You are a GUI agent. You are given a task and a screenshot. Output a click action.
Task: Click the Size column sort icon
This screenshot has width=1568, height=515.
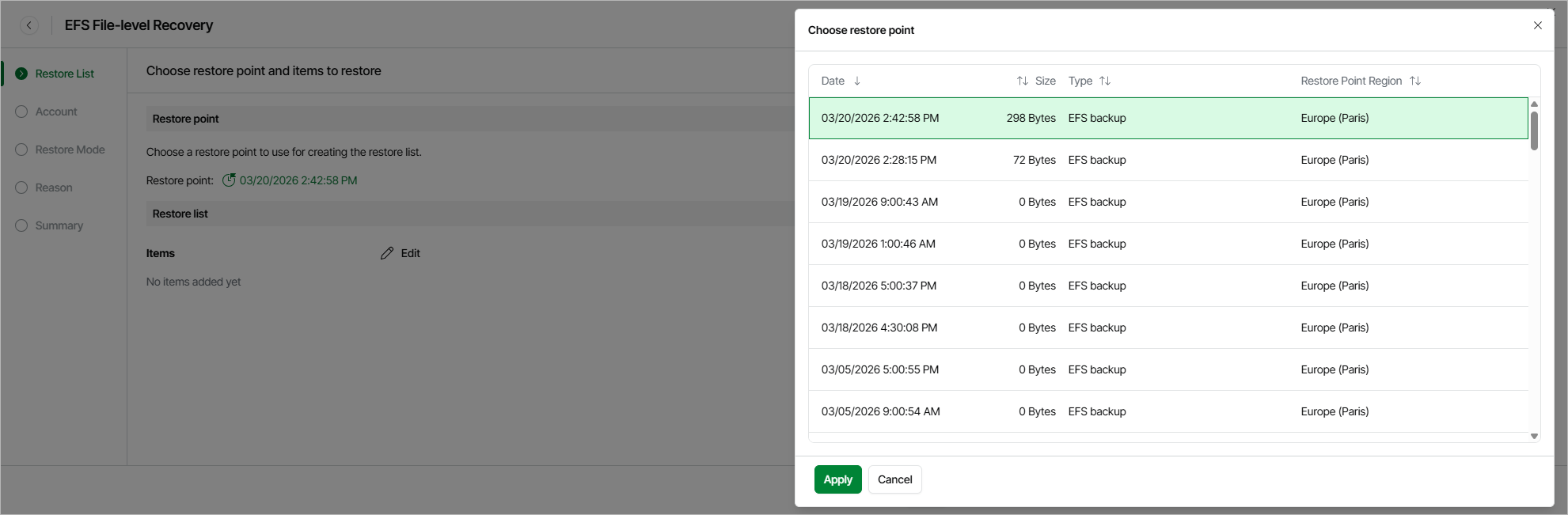1023,81
